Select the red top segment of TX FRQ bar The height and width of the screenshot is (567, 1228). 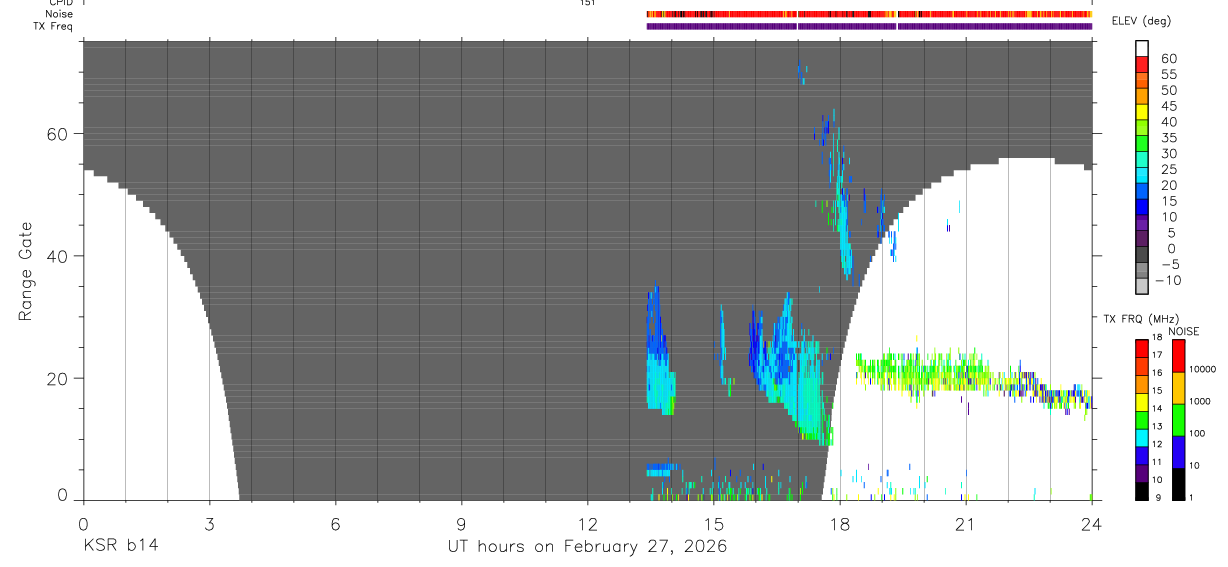coord(1141,349)
